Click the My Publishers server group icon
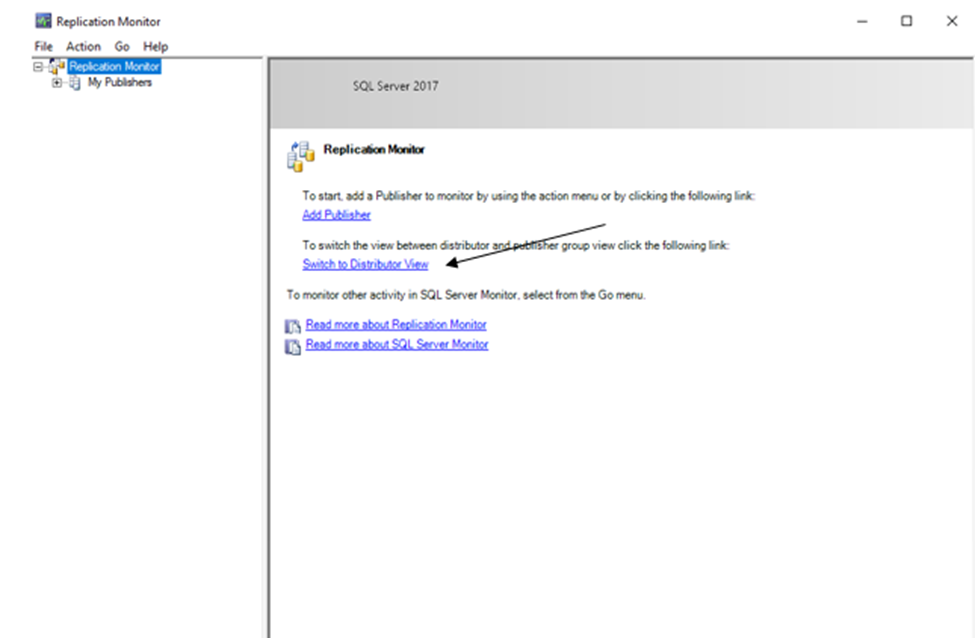Image resolution: width=975 pixels, height=638 pixels. pos(75,83)
